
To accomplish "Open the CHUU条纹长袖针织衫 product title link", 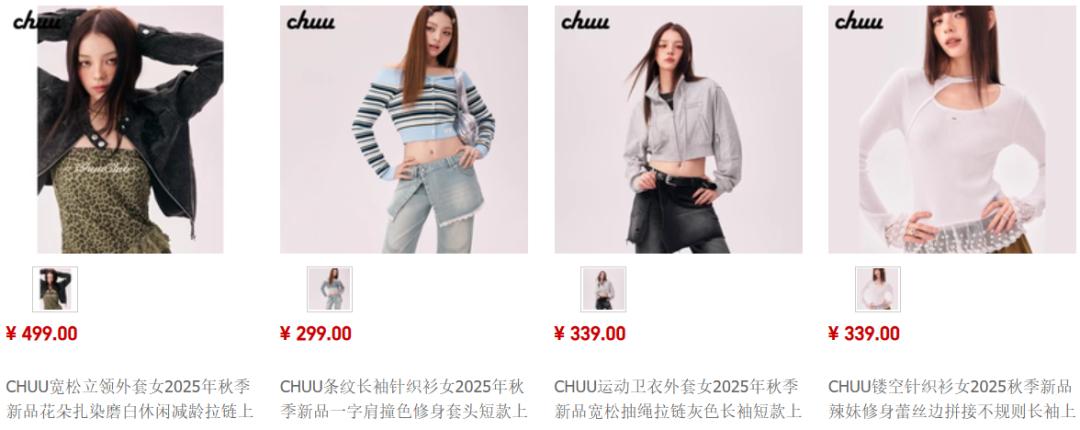I will pyautogui.click(x=404, y=399).
